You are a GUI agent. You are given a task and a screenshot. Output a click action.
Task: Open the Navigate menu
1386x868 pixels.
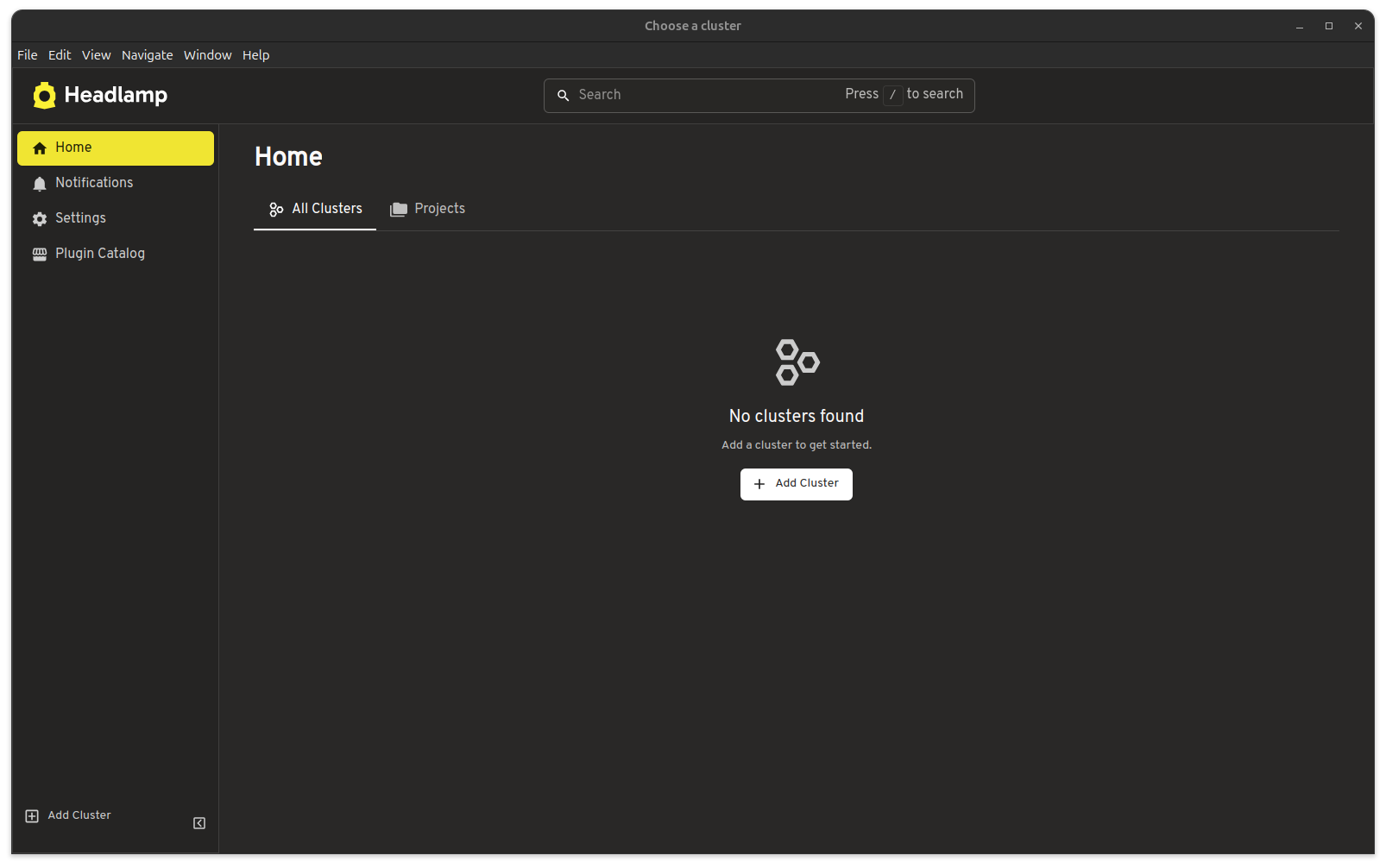pos(147,55)
